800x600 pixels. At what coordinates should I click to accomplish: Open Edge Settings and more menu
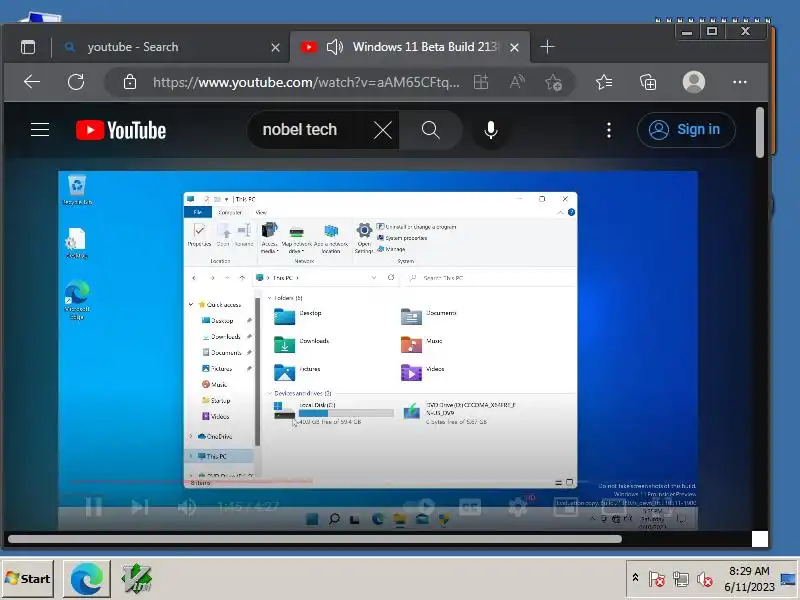point(740,82)
